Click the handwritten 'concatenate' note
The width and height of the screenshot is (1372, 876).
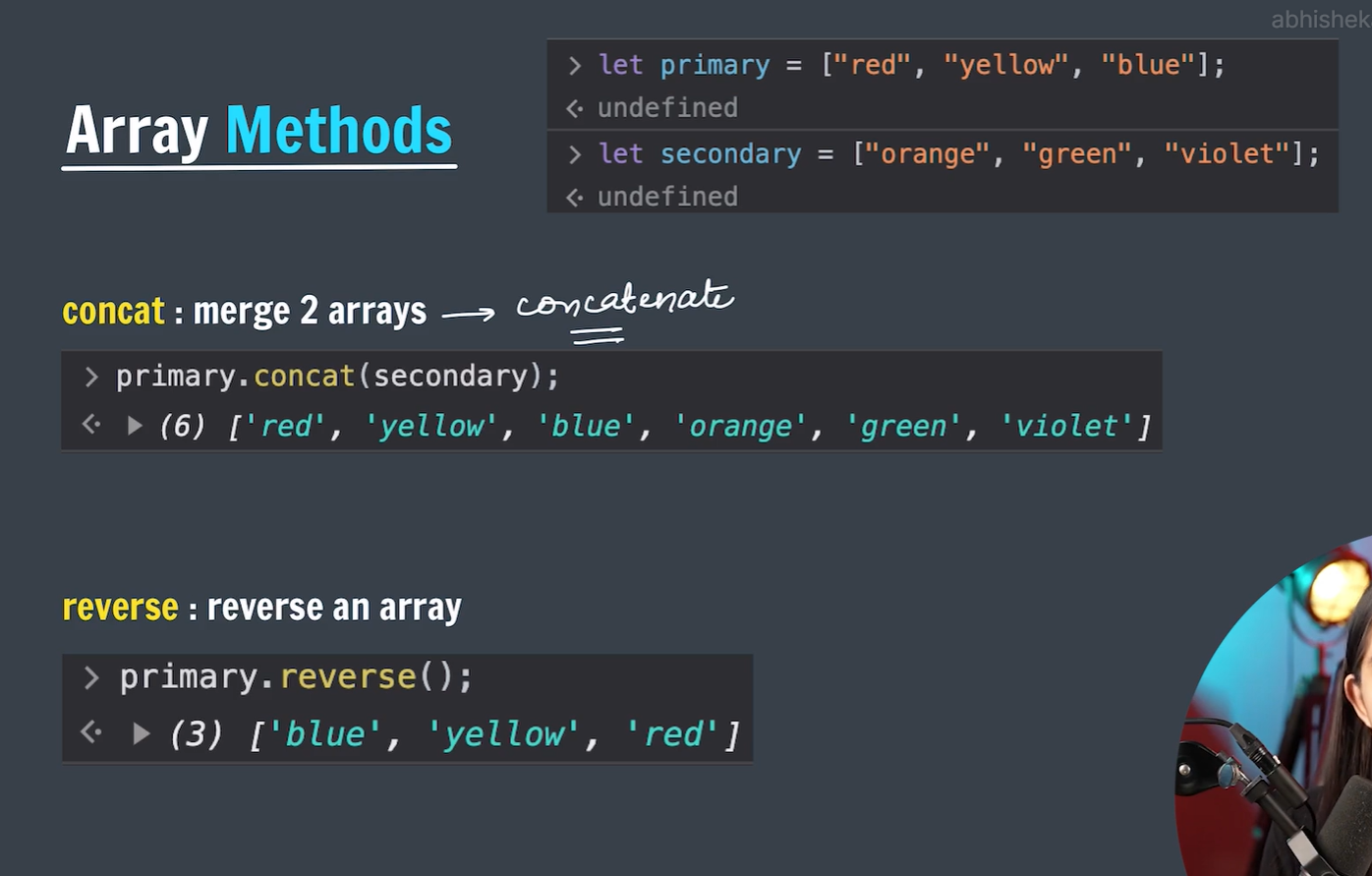(625, 300)
